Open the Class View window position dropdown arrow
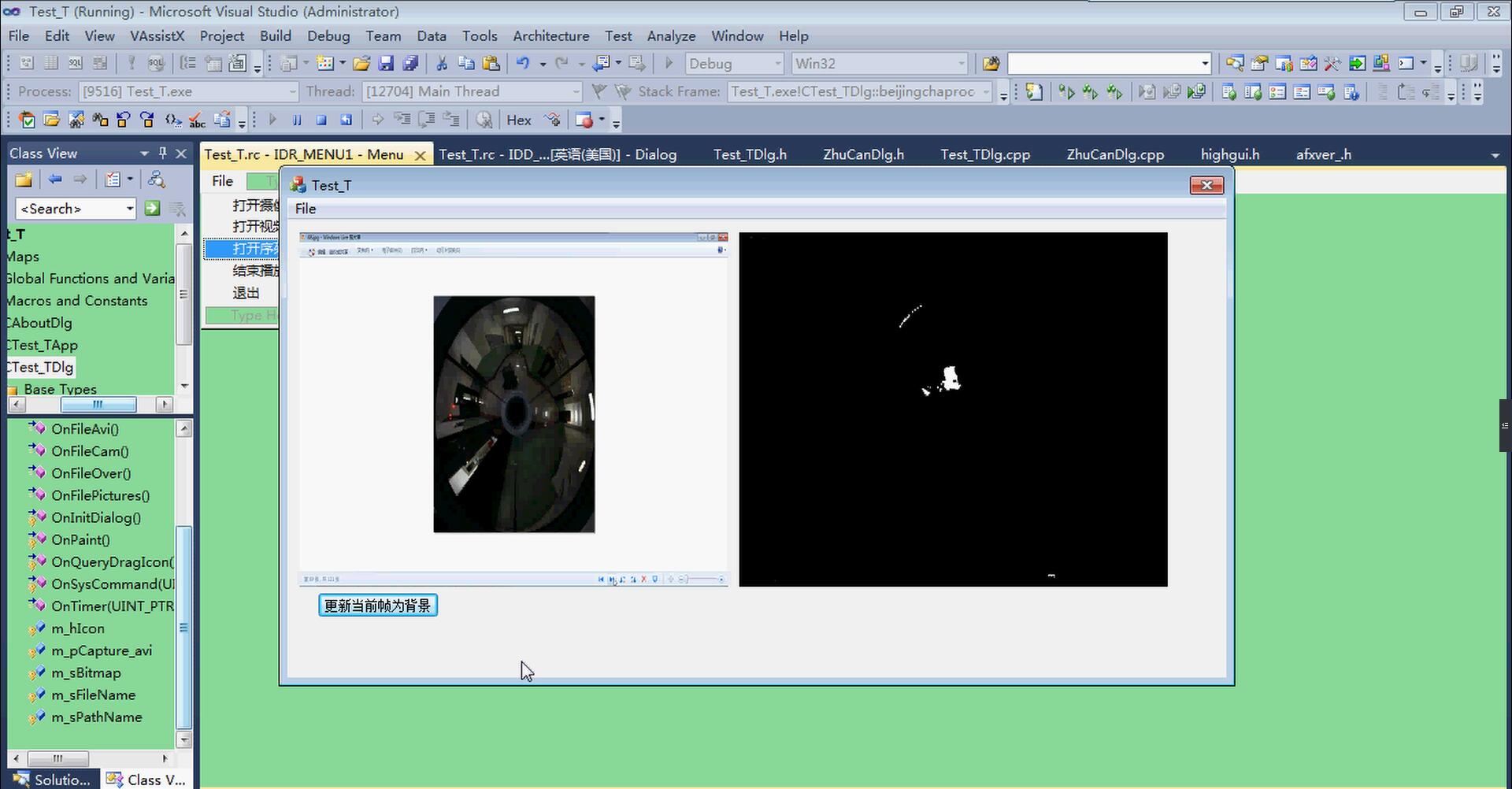1512x789 pixels. pos(143,154)
